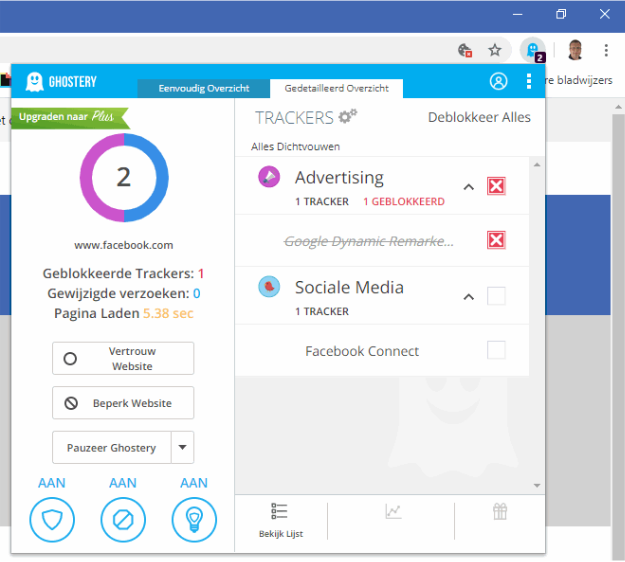Click the Geblokkeerde Trackers: 1 text
Screen dimensions: 625x562
coord(123,273)
